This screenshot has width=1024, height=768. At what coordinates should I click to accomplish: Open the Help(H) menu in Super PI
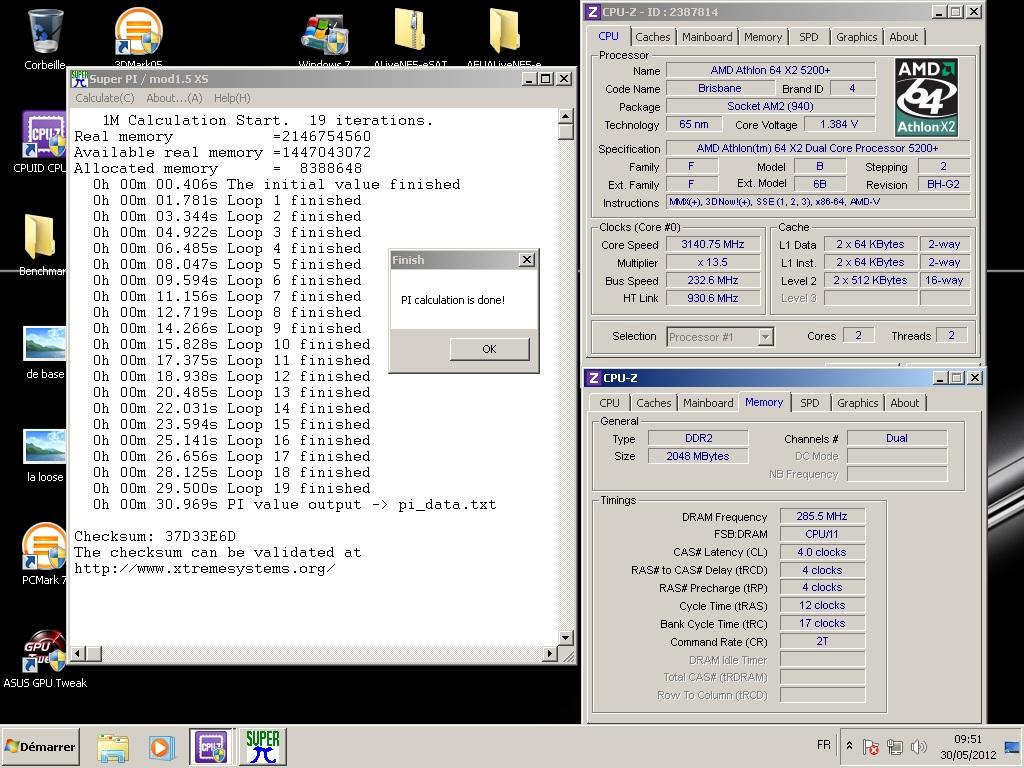tap(232, 98)
